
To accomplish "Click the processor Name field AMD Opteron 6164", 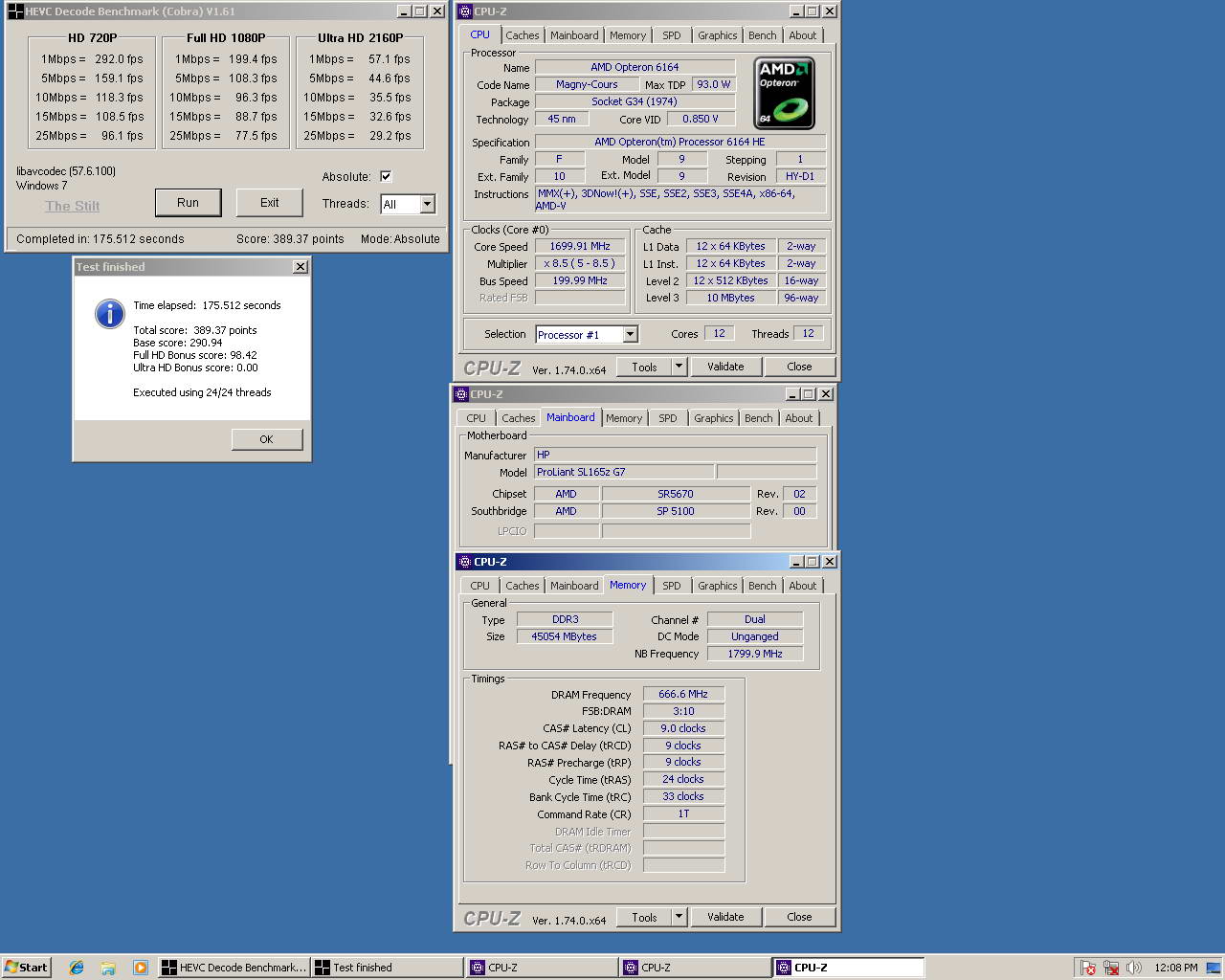I will point(635,67).
